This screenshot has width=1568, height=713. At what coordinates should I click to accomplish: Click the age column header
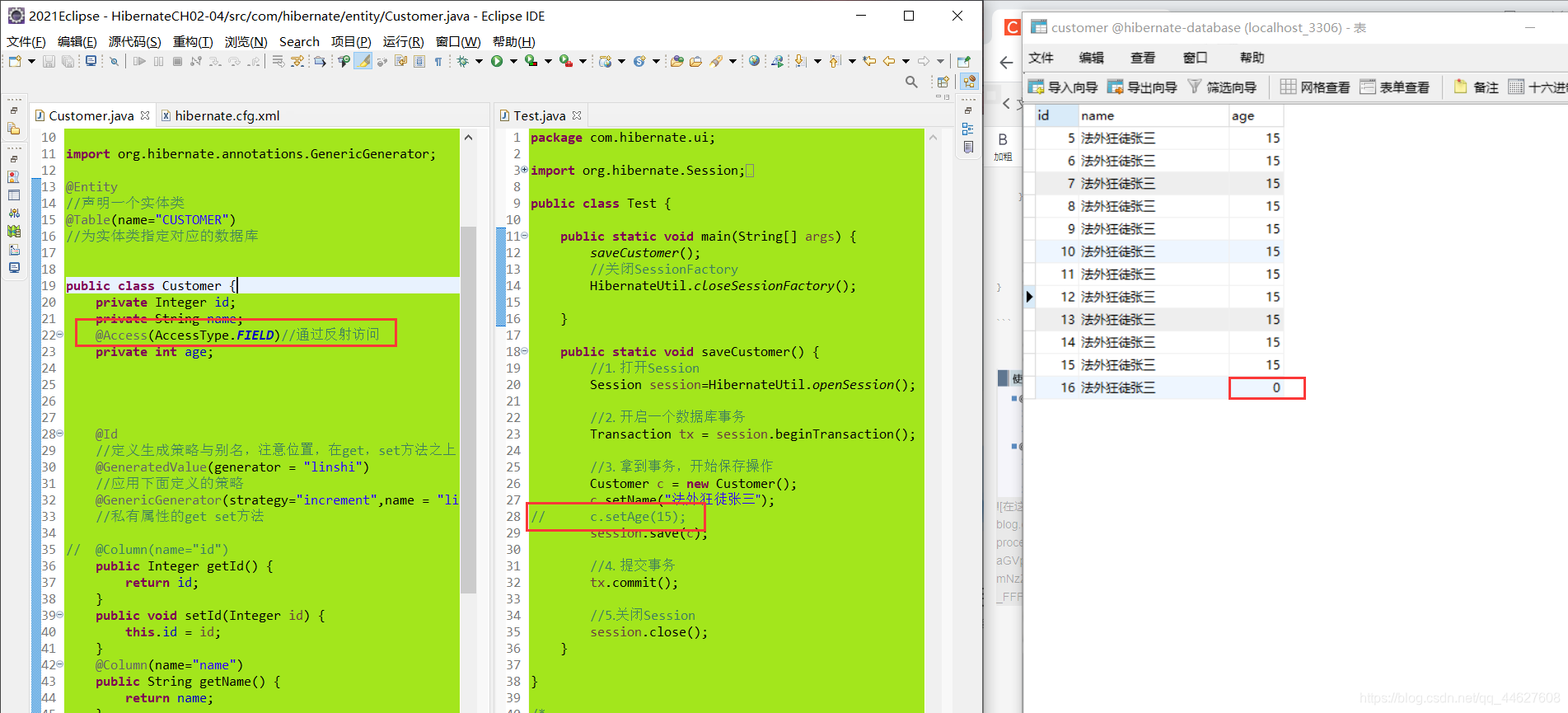1255,115
